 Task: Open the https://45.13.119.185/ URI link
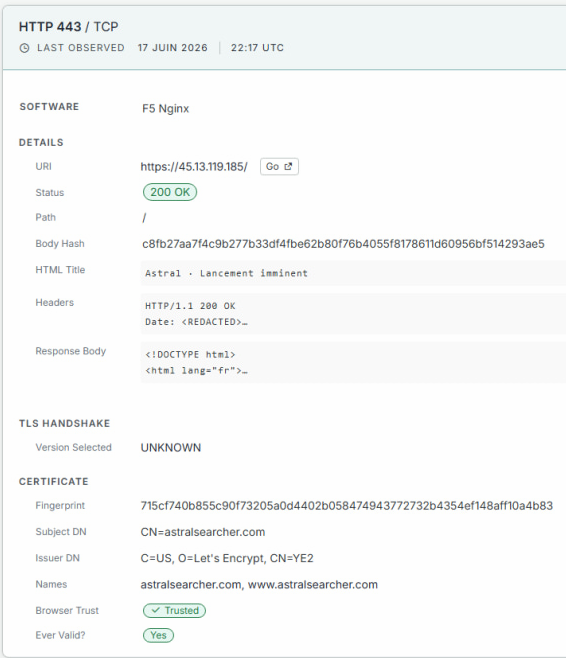pos(194,167)
